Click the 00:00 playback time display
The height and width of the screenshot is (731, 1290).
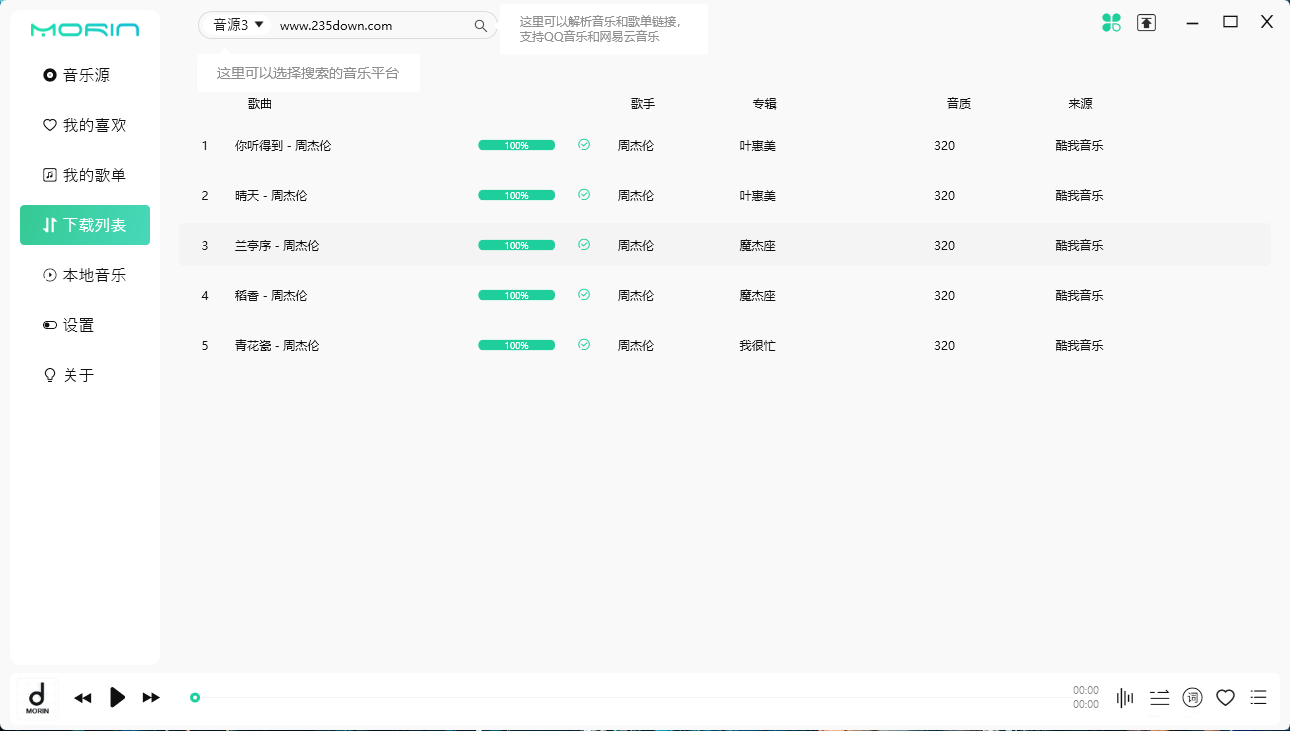(x=1086, y=697)
